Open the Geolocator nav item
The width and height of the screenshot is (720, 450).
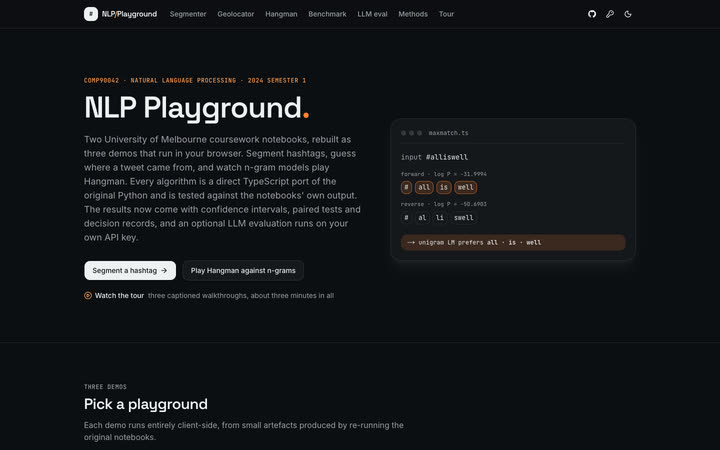pos(236,14)
